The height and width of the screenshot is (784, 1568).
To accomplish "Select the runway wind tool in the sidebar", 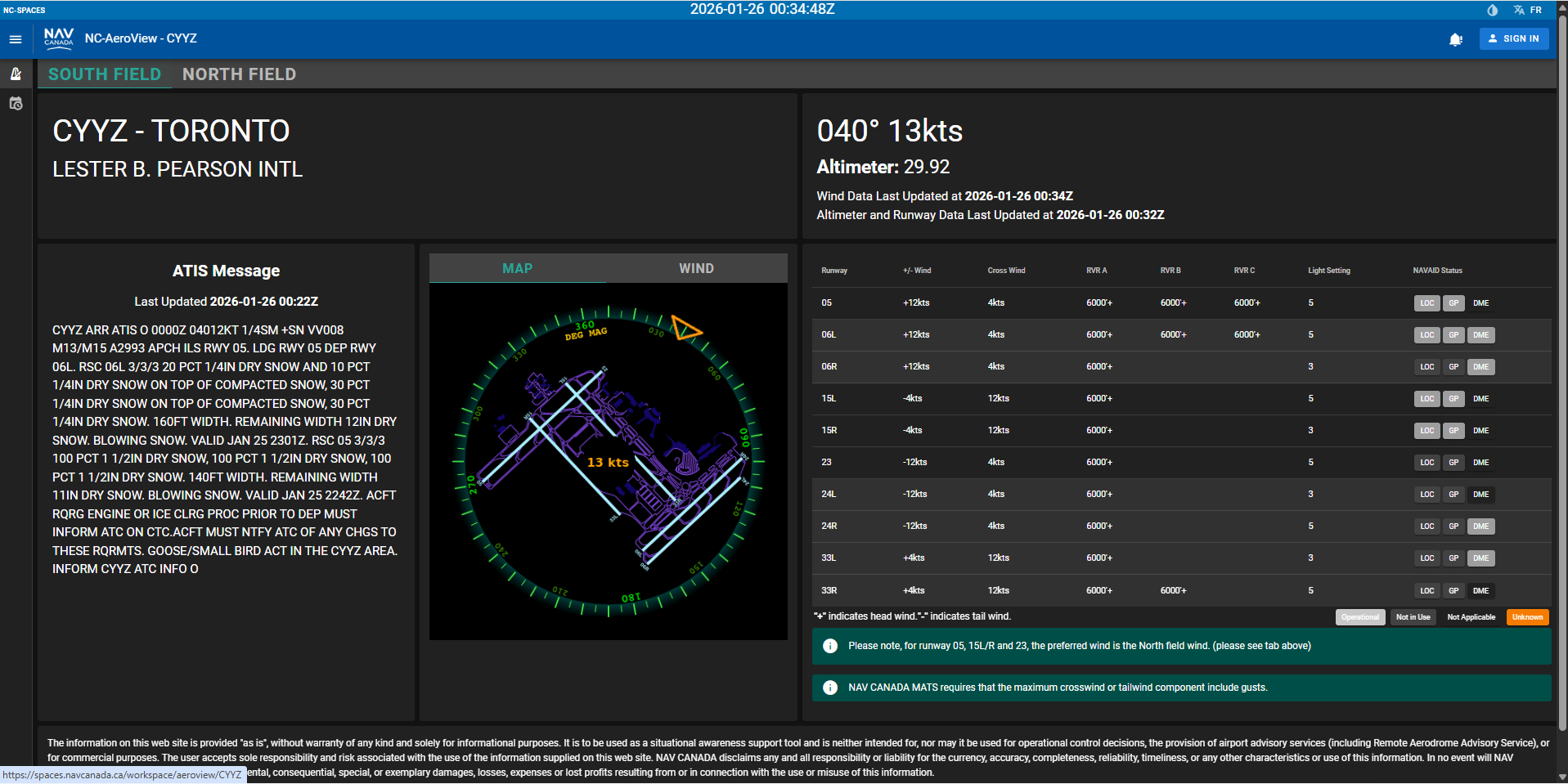I will click(16, 74).
